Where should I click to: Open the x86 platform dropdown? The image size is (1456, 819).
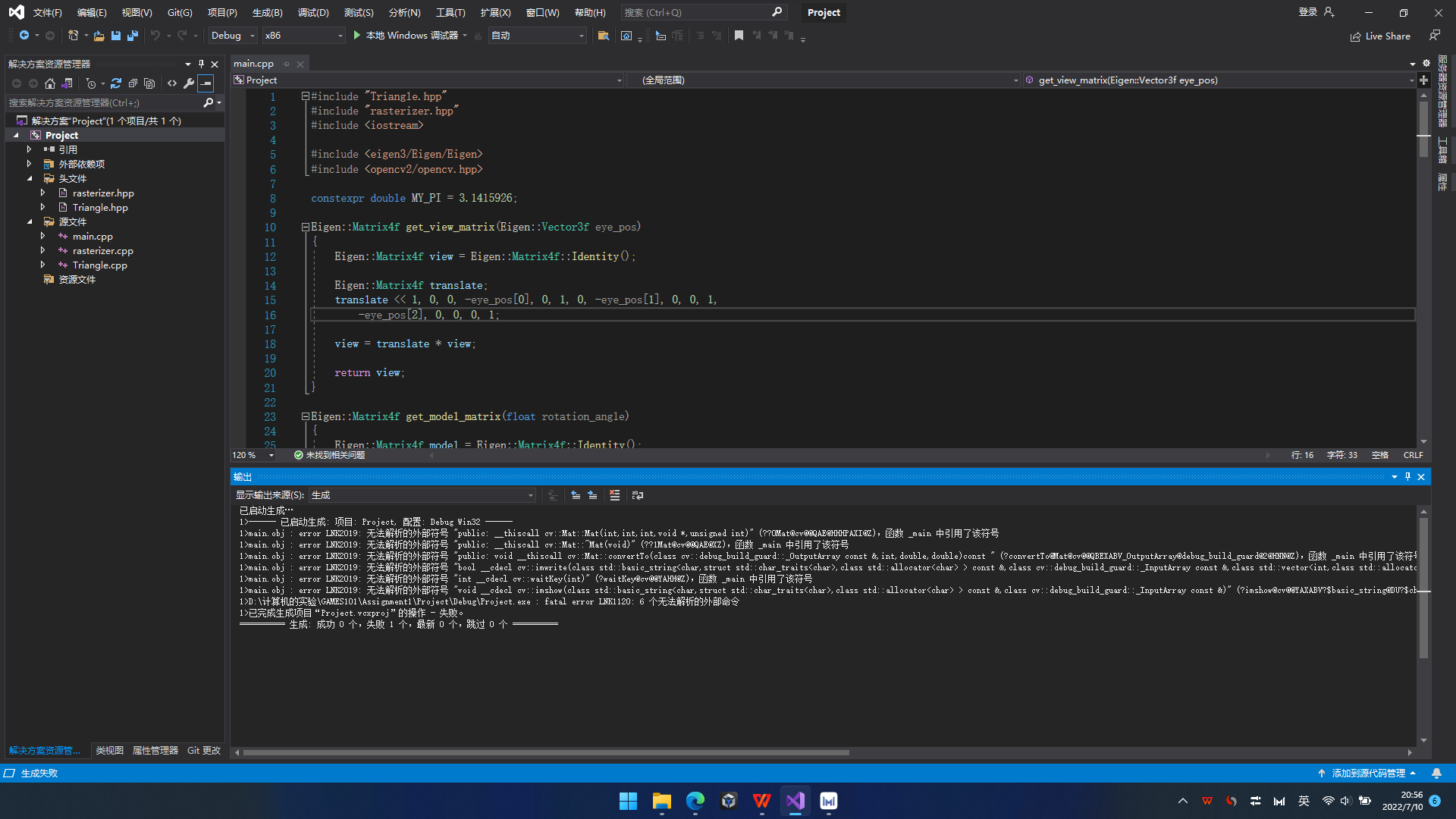303,36
